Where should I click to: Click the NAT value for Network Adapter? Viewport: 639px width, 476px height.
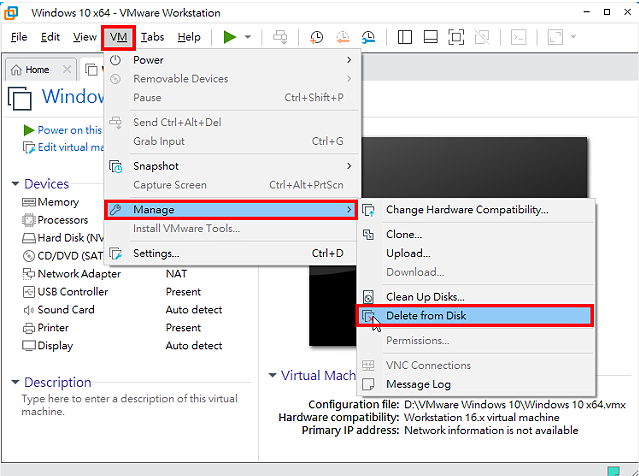[176, 274]
